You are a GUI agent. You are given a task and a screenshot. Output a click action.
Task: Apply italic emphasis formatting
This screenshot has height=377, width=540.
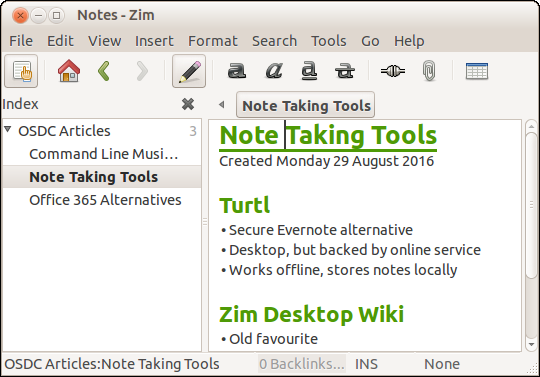(x=274, y=71)
